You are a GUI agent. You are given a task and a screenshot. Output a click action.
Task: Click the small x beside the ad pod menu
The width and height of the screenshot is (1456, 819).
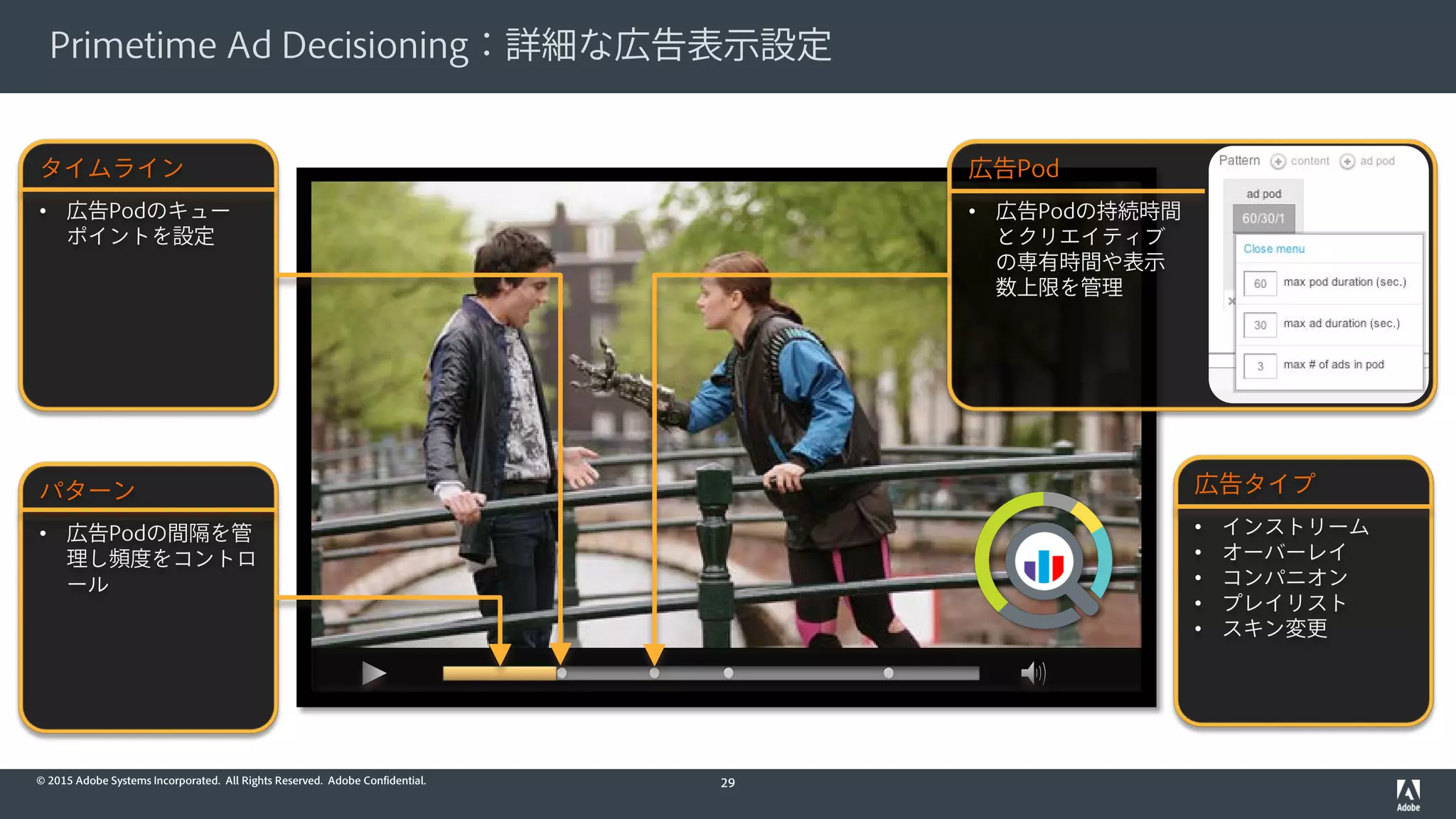click(x=1231, y=301)
